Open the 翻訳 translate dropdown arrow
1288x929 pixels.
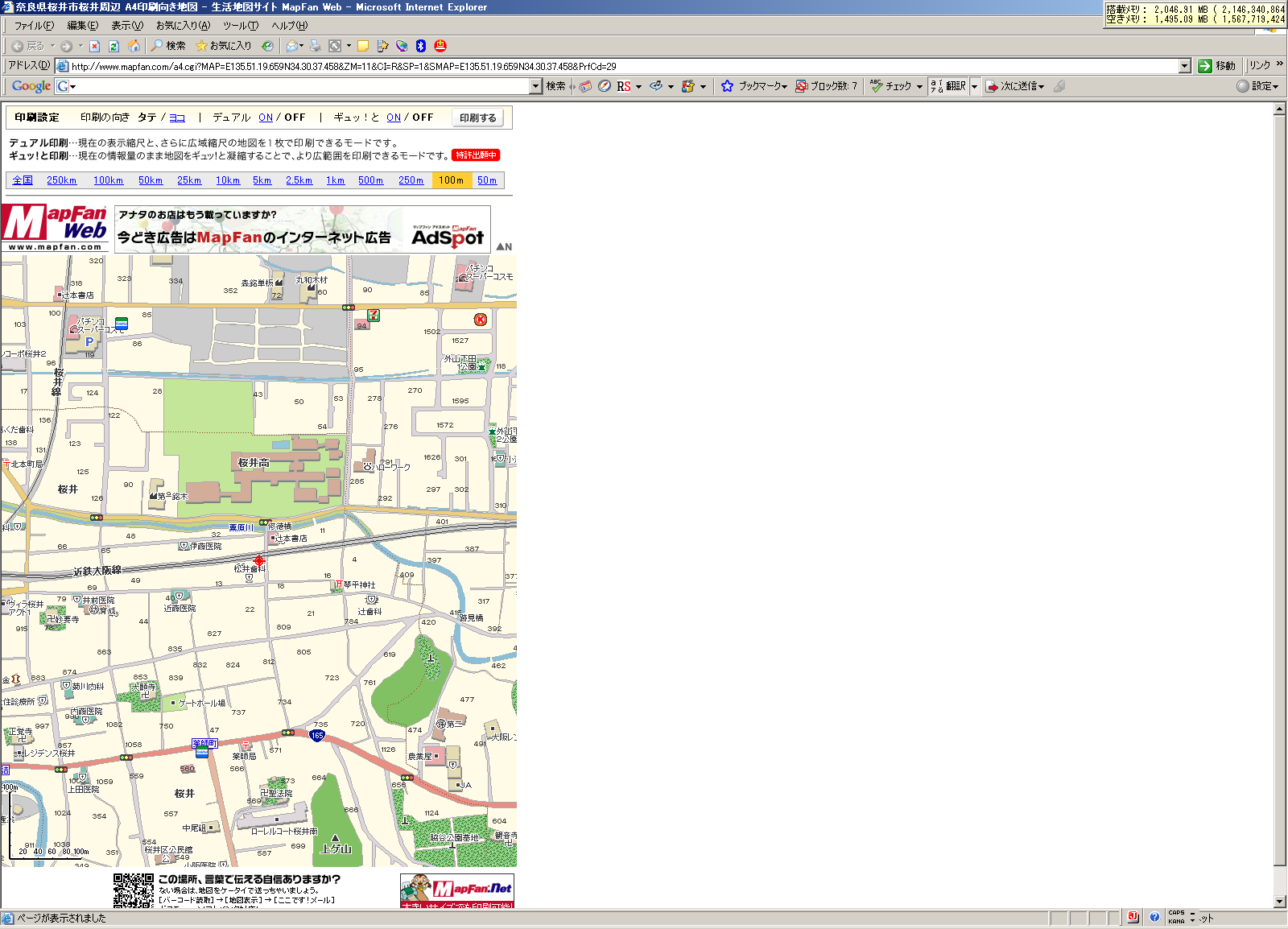[x=974, y=86]
